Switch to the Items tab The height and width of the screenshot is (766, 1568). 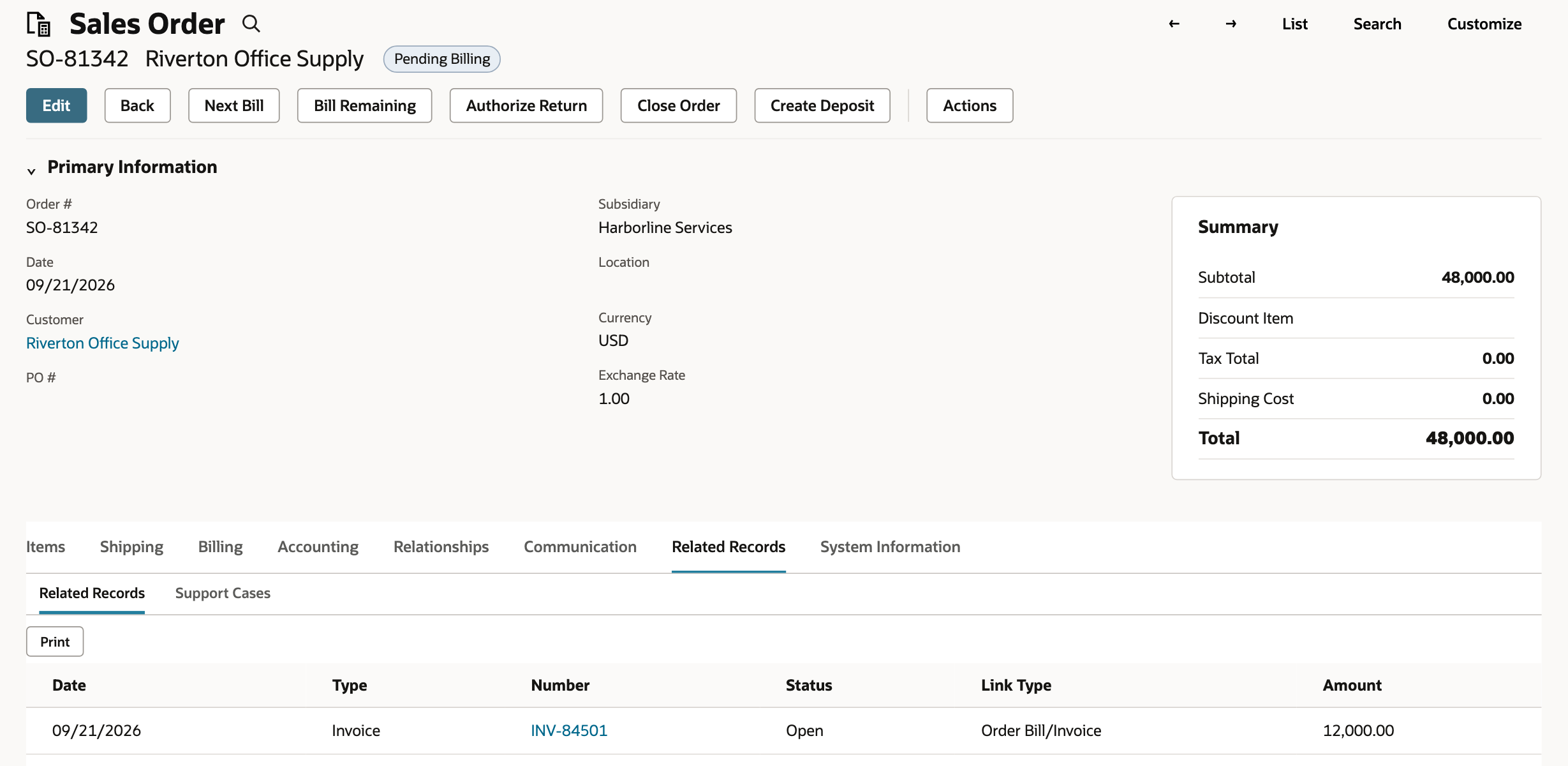[x=45, y=546]
